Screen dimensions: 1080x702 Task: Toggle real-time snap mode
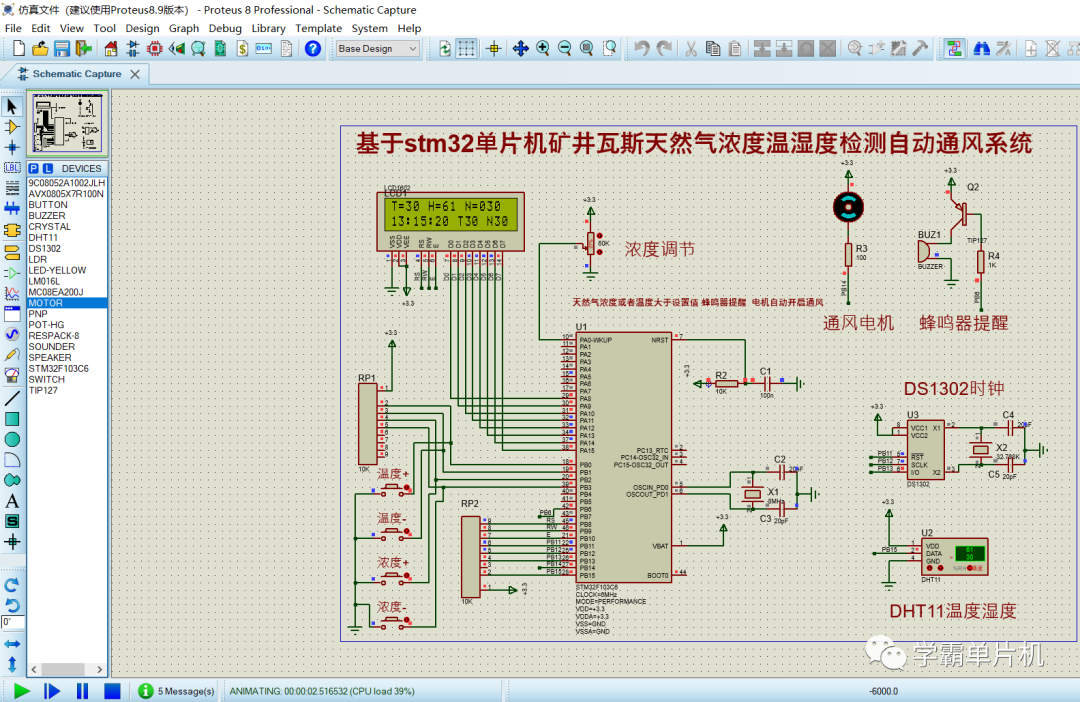(x=494, y=47)
